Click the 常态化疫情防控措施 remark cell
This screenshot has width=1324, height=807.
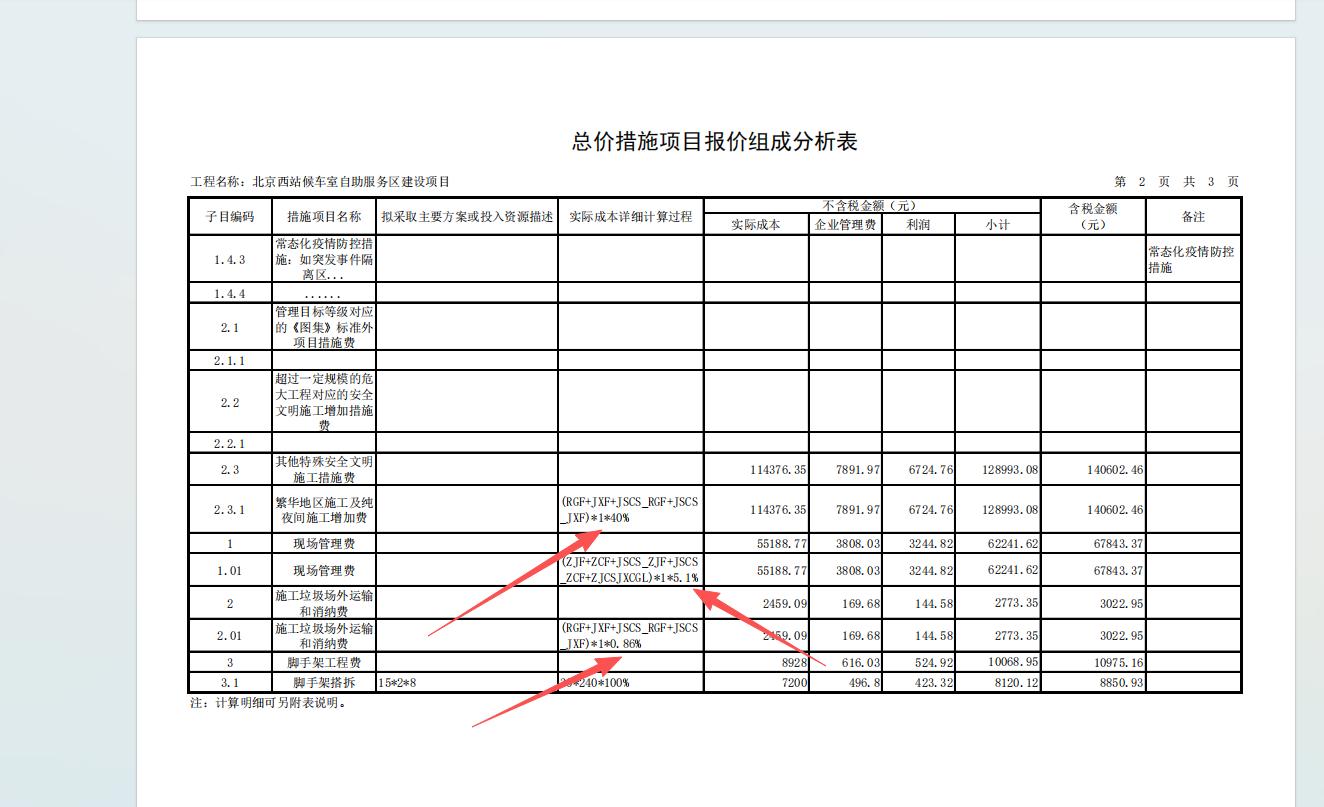pyautogui.click(x=1191, y=258)
